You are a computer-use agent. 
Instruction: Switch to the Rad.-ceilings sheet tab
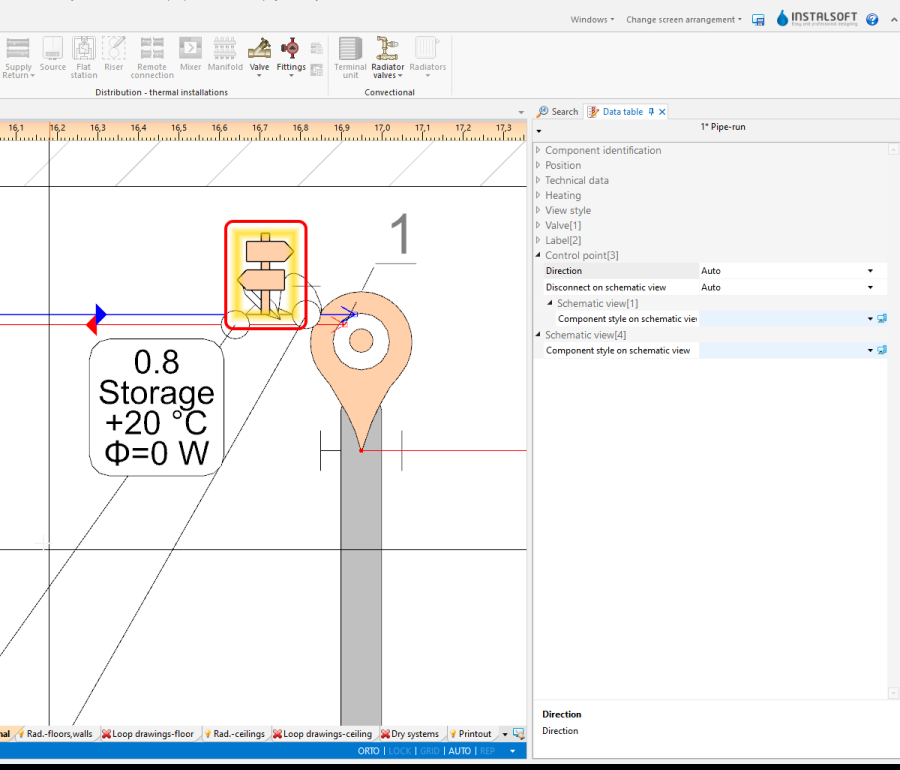point(235,733)
